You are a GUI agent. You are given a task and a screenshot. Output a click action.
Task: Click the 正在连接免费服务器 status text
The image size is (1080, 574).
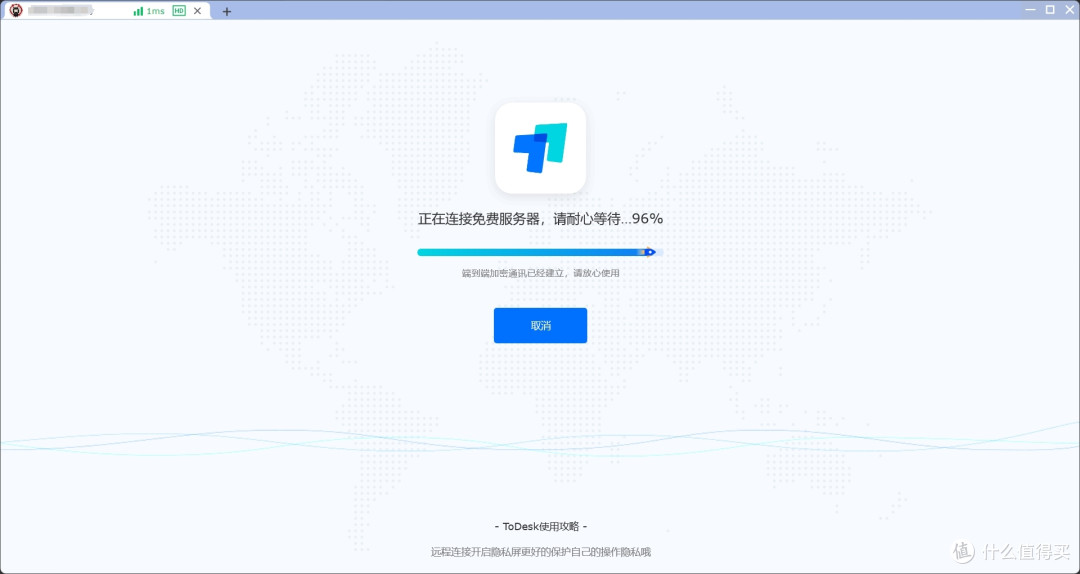point(540,218)
